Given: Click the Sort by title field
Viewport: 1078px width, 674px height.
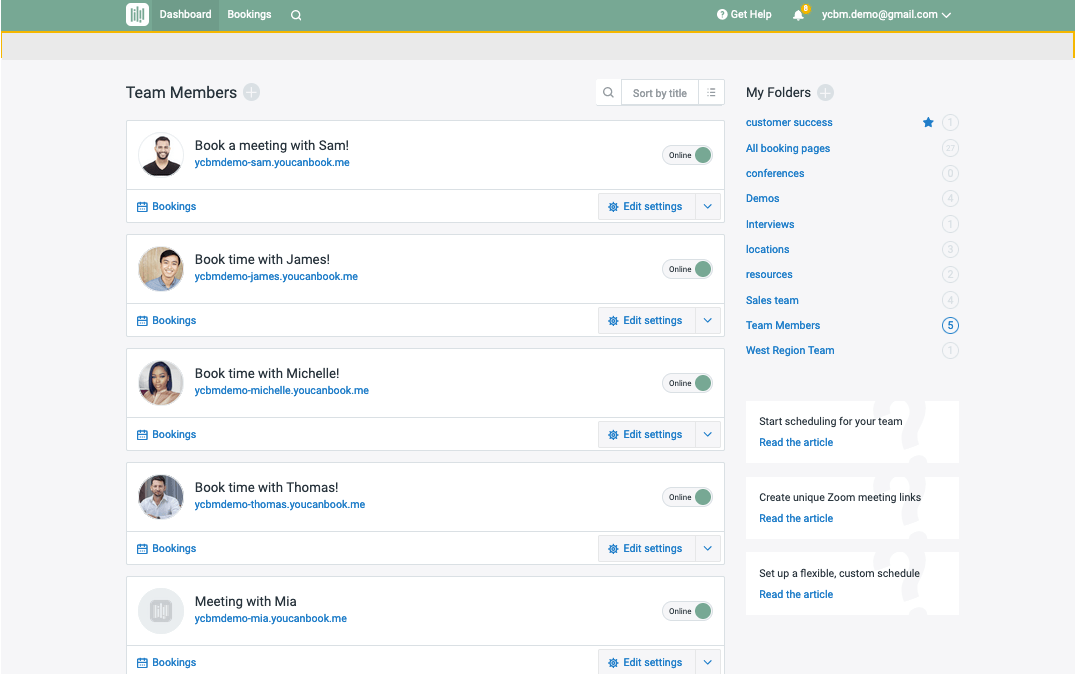Looking at the screenshot, I should [x=659, y=93].
